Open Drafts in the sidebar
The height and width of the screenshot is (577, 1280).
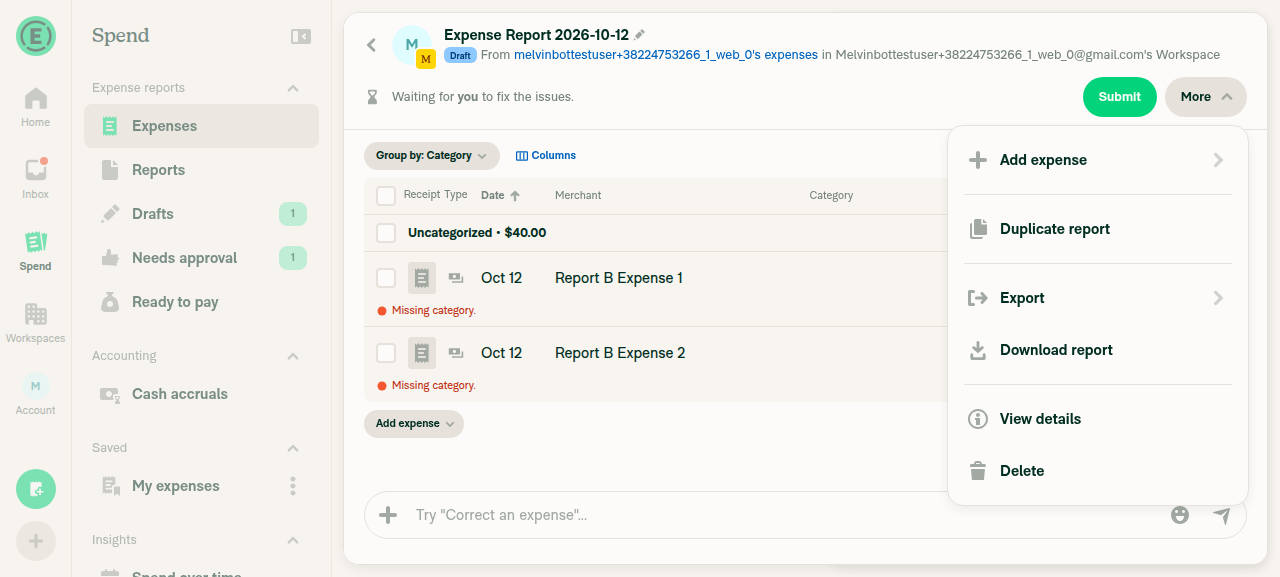coord(201,214)
